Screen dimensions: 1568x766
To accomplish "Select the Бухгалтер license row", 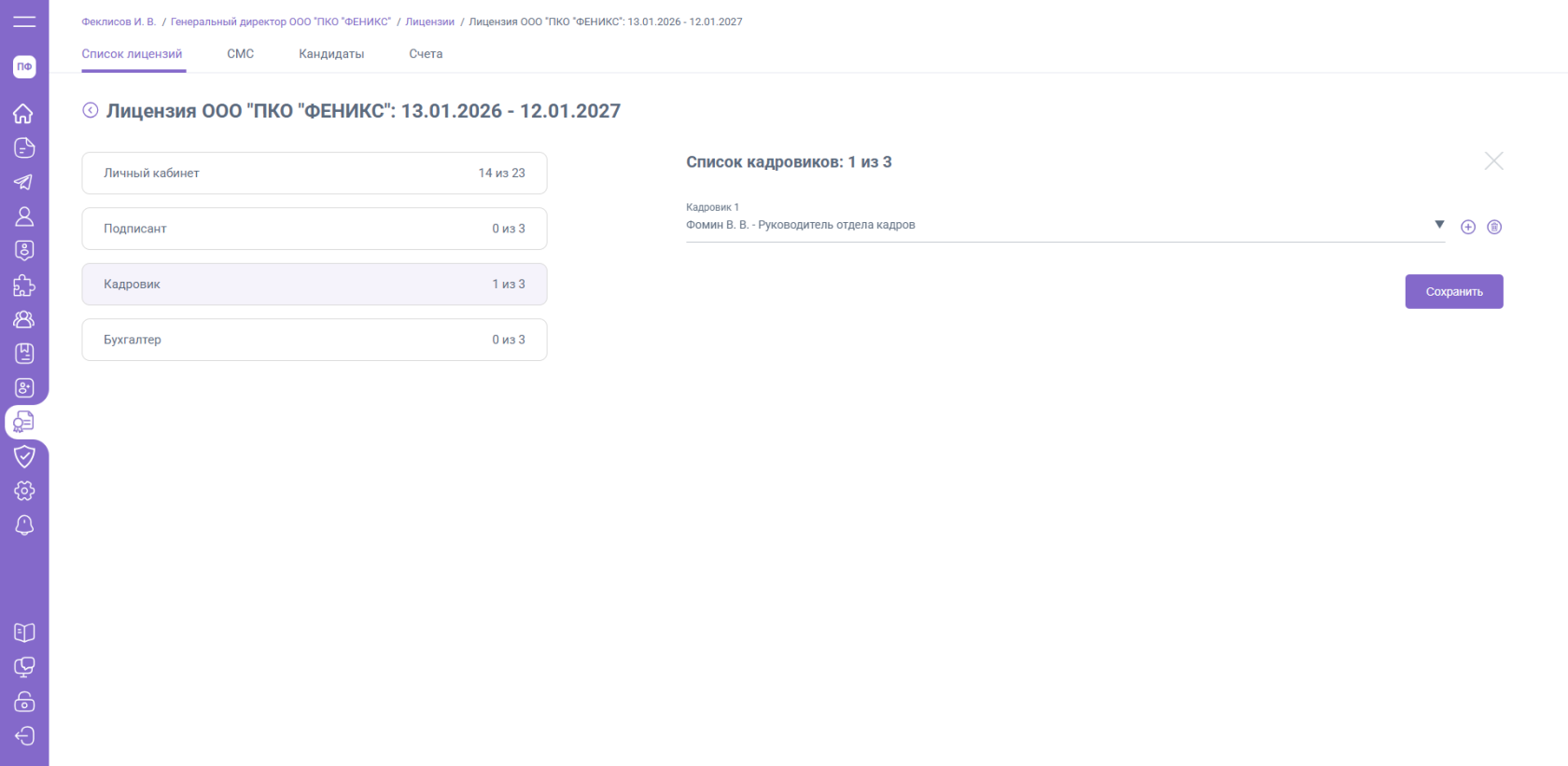I will (314, 340).
